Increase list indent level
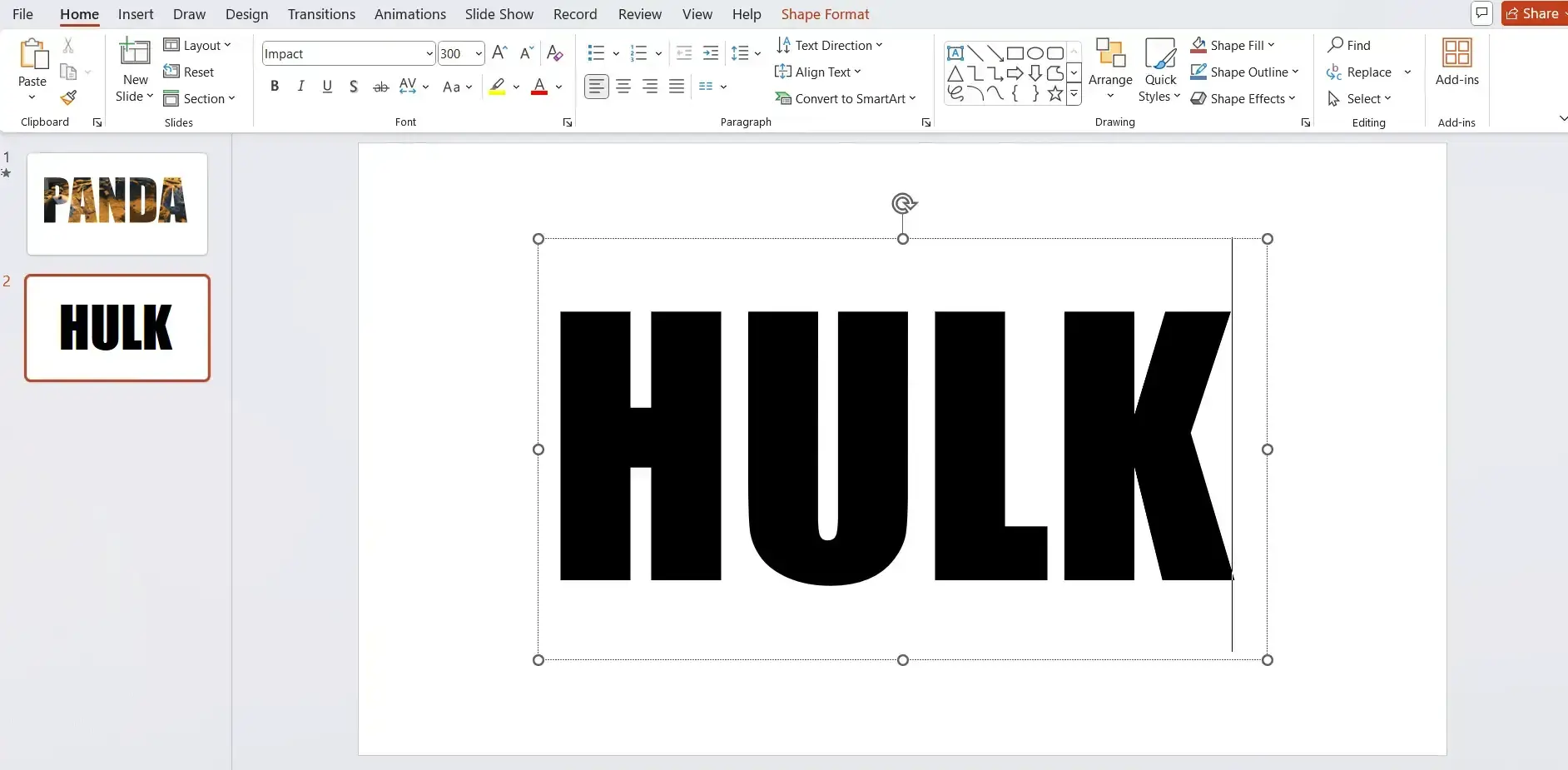 [x=711, y=53]
